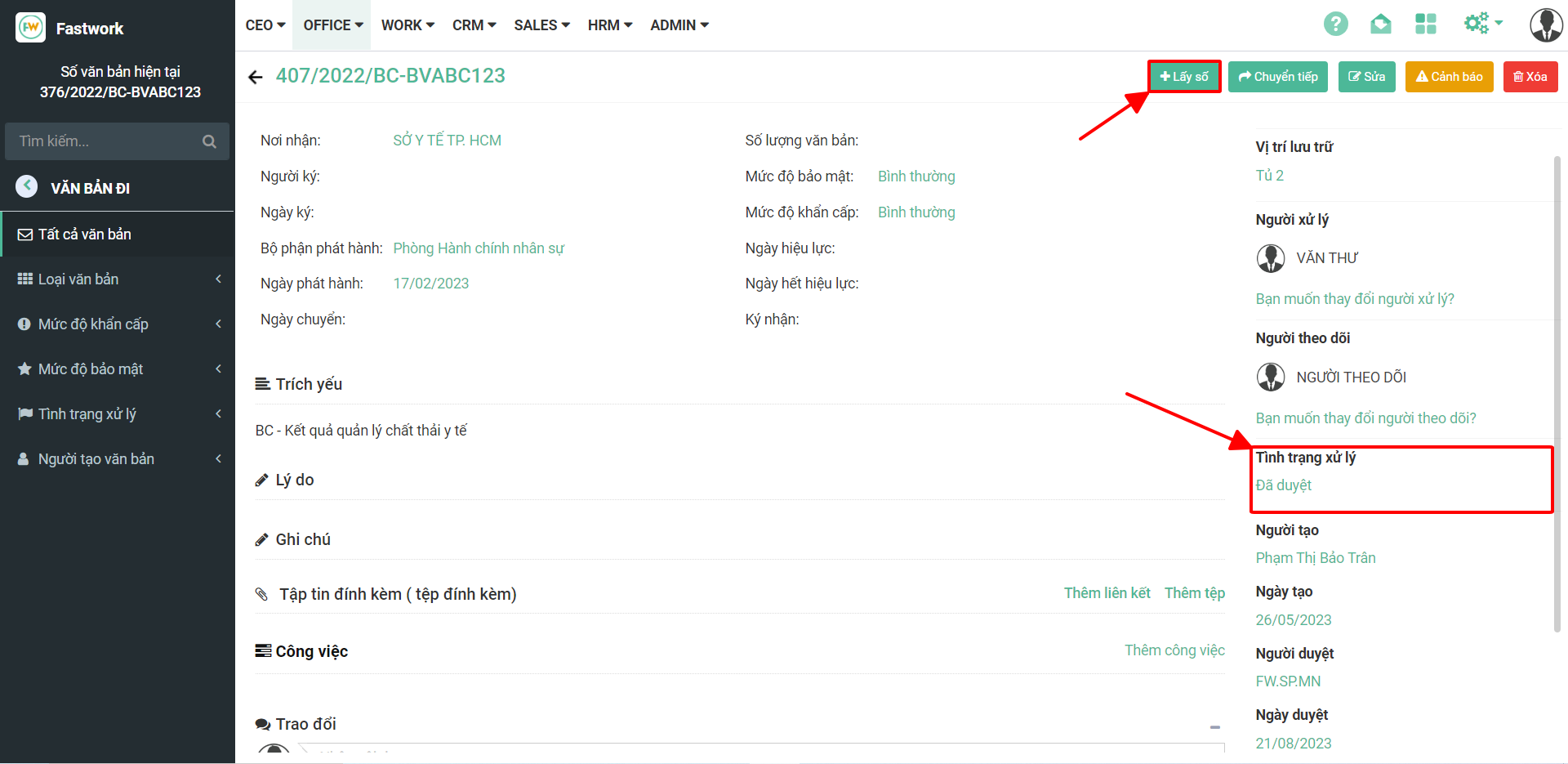Image resolution: width=1568 pixels, height=764 pixels.
Task: Click the Lấy số button
Action: coord(1183,77)
